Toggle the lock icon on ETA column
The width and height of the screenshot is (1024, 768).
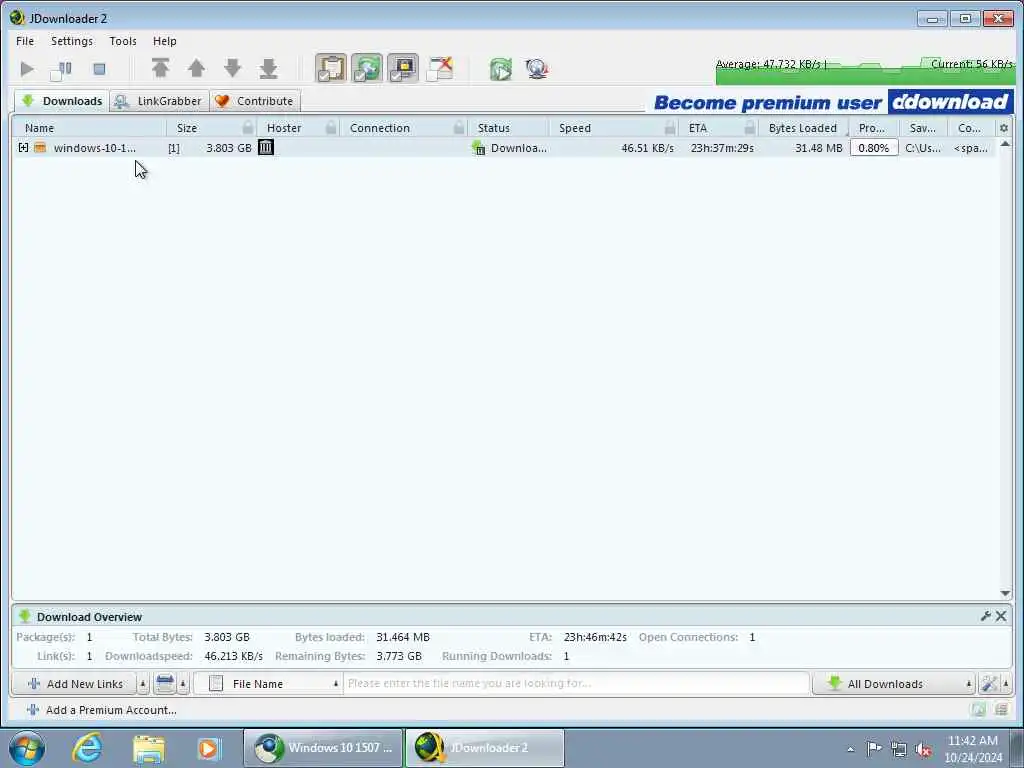click(750, 127)
